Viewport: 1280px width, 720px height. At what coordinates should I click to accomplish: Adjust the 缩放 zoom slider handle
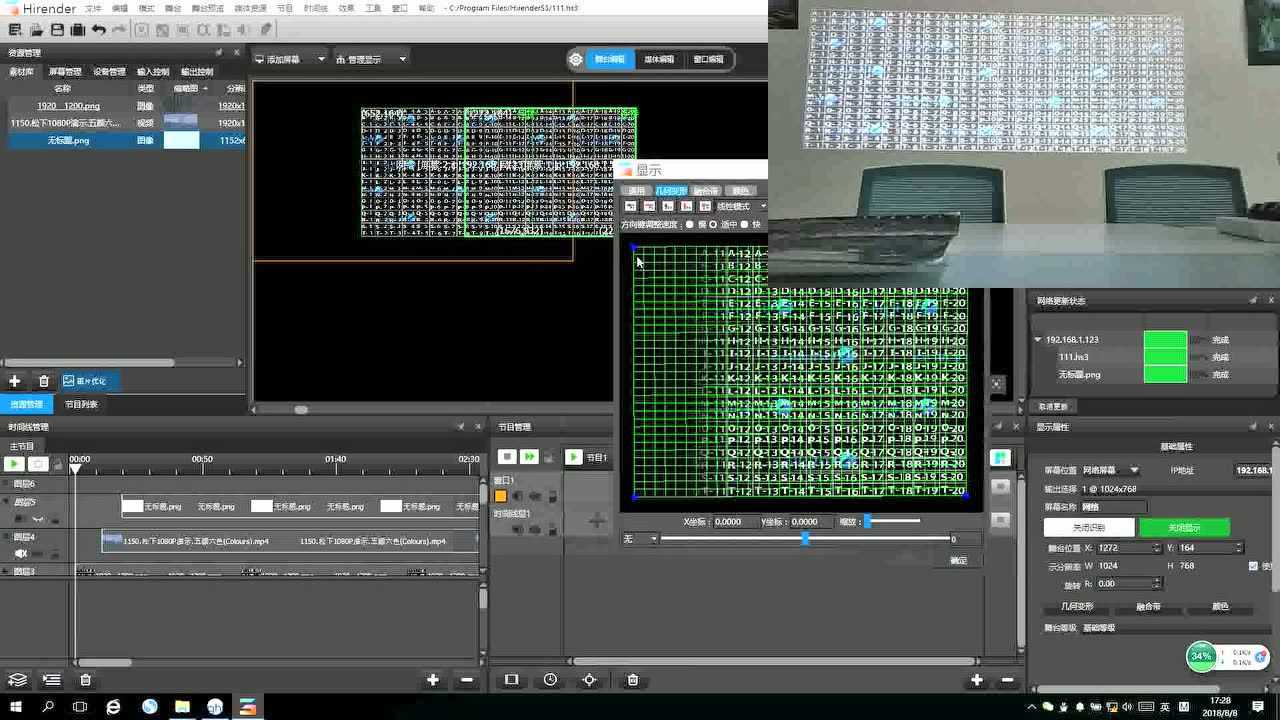tap(867, 522)
